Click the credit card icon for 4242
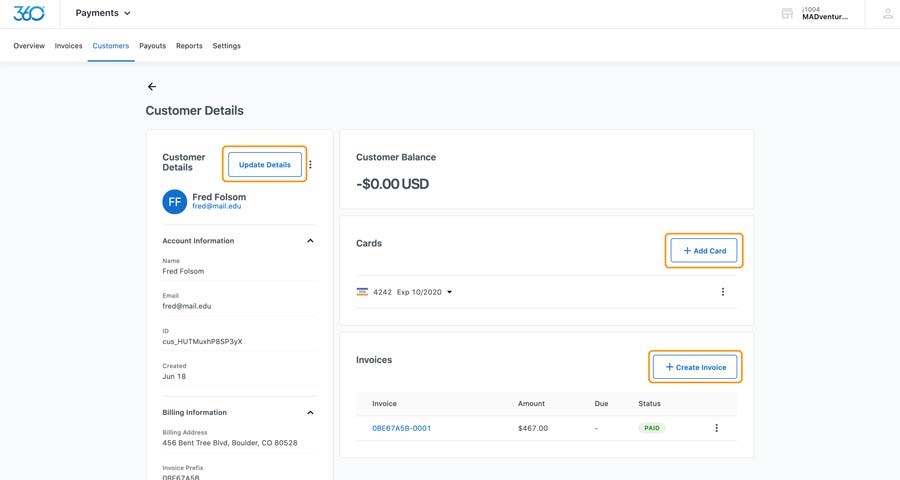This screenshot has width=900, height=480. 362,292
